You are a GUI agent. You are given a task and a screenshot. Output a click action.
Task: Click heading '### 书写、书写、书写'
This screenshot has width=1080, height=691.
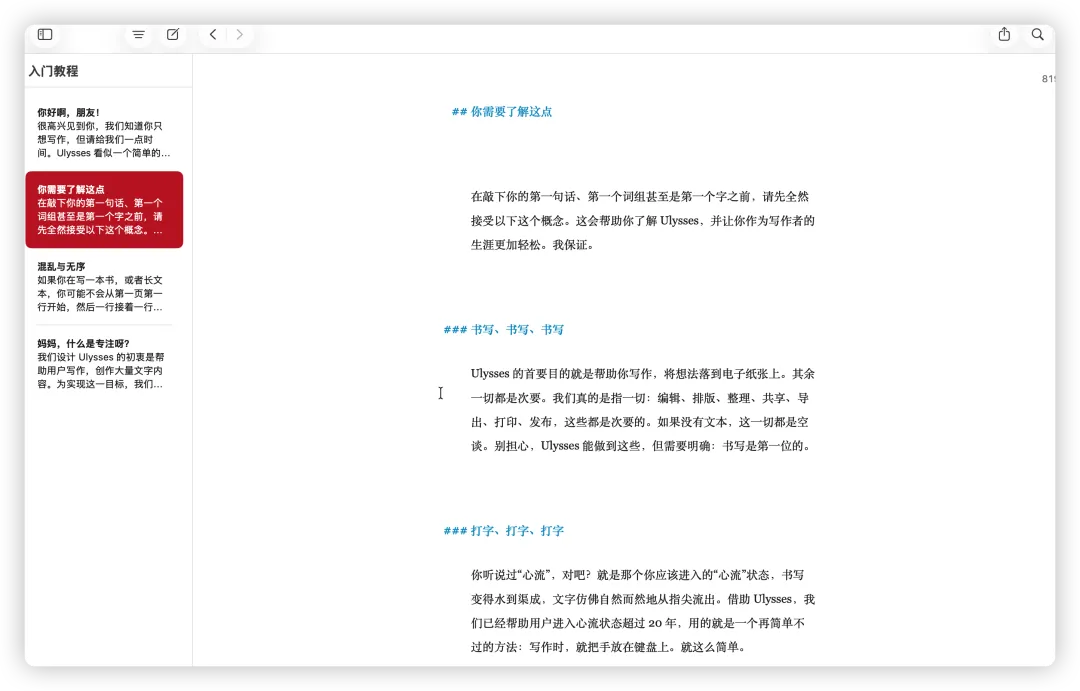click(503, 329)
